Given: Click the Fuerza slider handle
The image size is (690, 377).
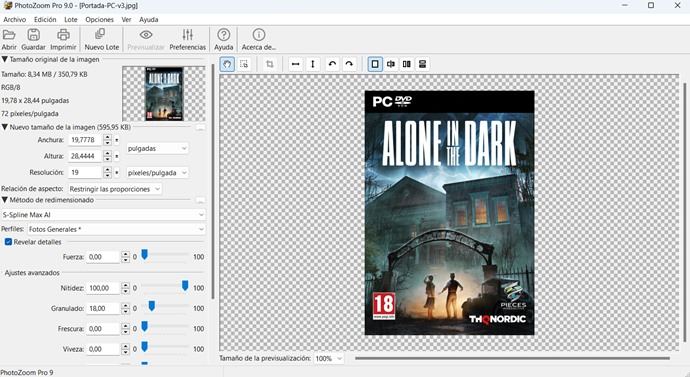Looking at the screenshot, I should [144, 255].
